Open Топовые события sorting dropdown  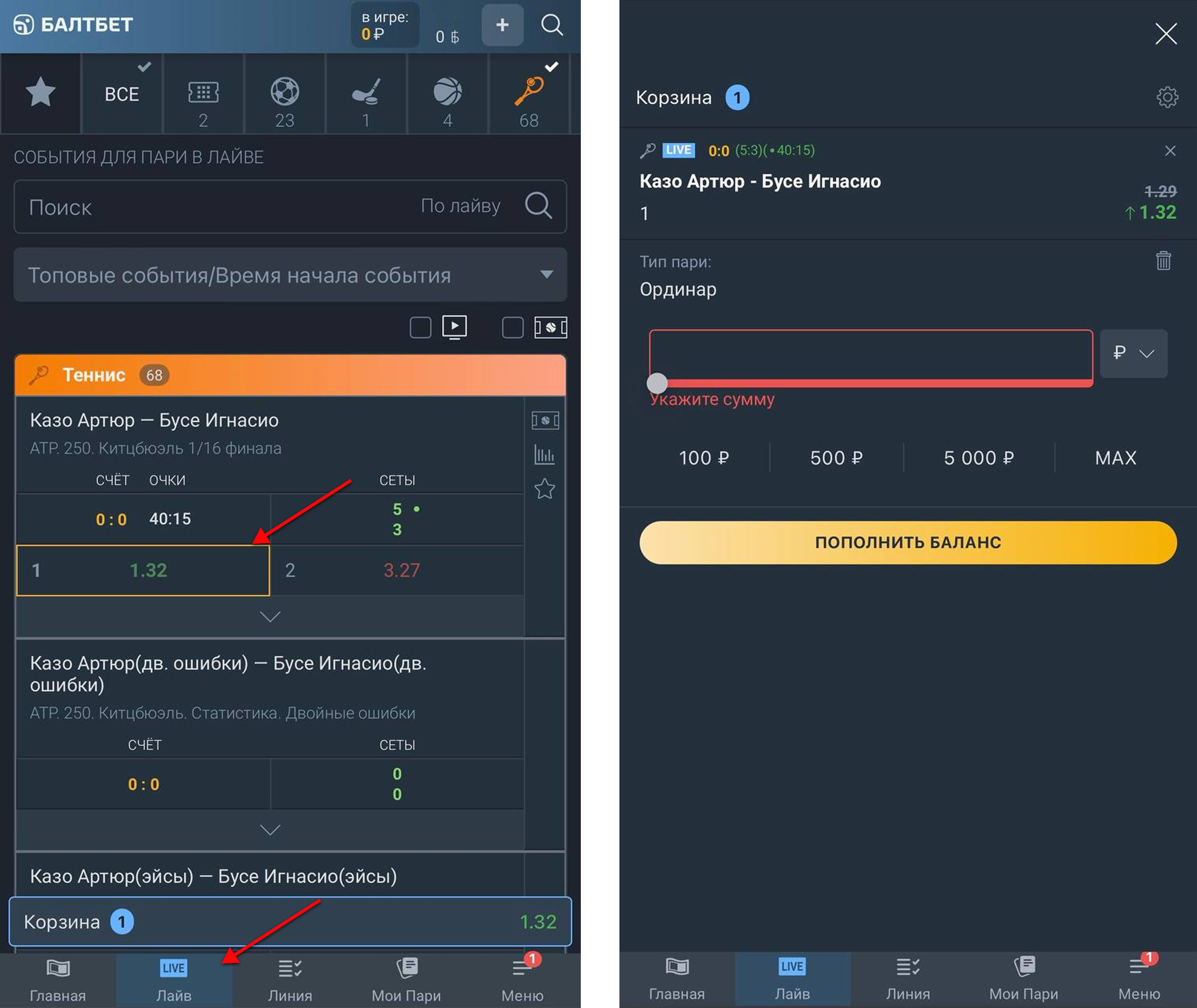(290, 275)
